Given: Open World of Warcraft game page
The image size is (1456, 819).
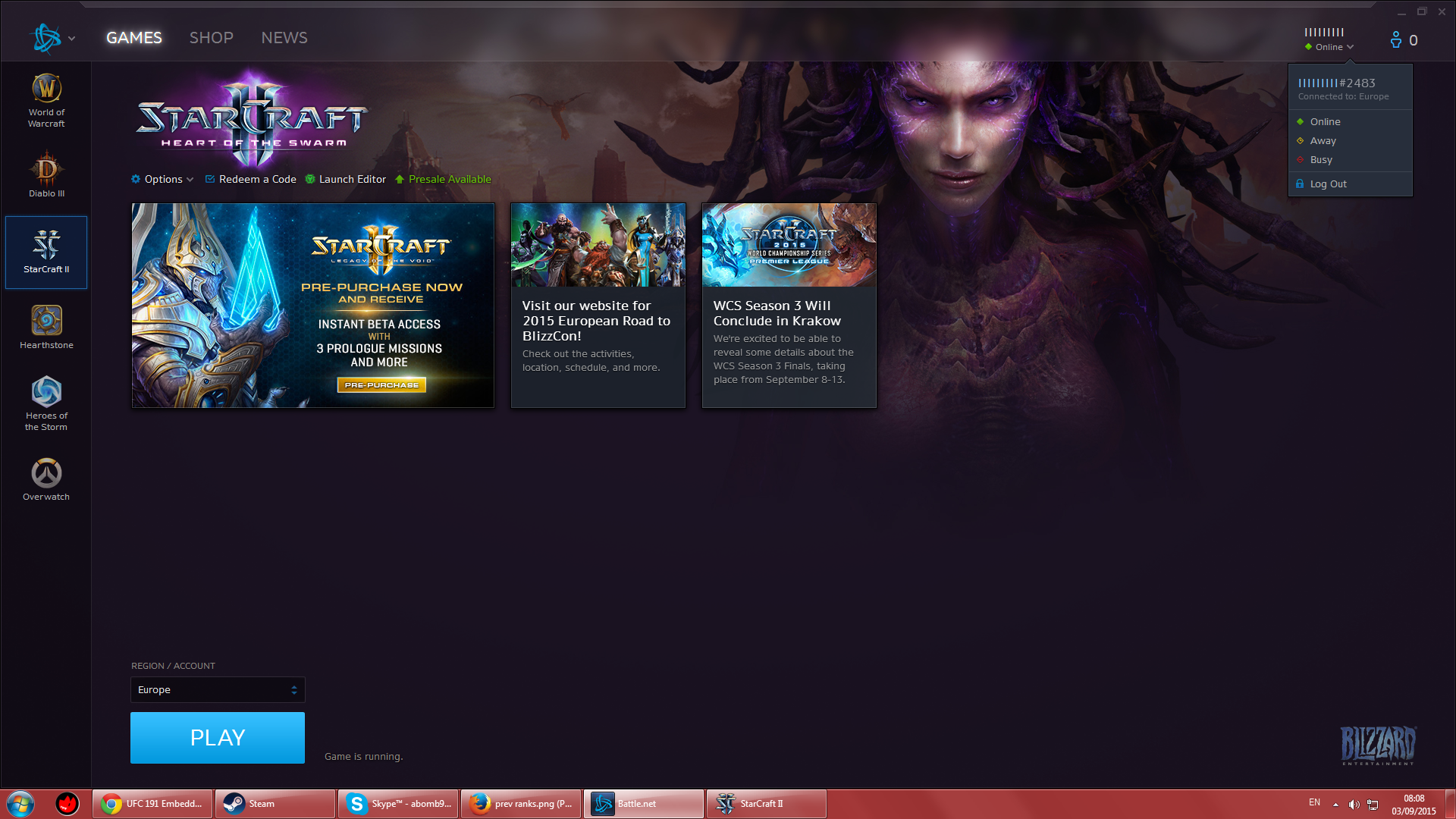Looking at the screenshot, I should click(x=46, y=101).
